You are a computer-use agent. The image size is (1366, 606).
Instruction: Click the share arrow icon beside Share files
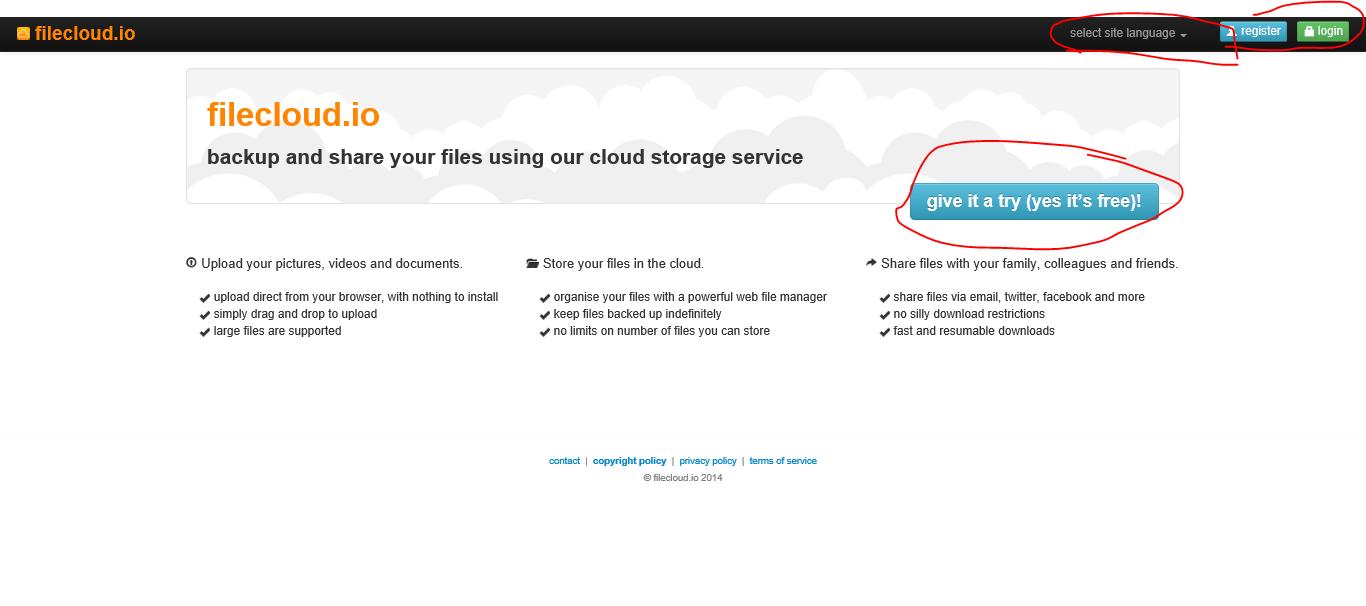point(871,263)
